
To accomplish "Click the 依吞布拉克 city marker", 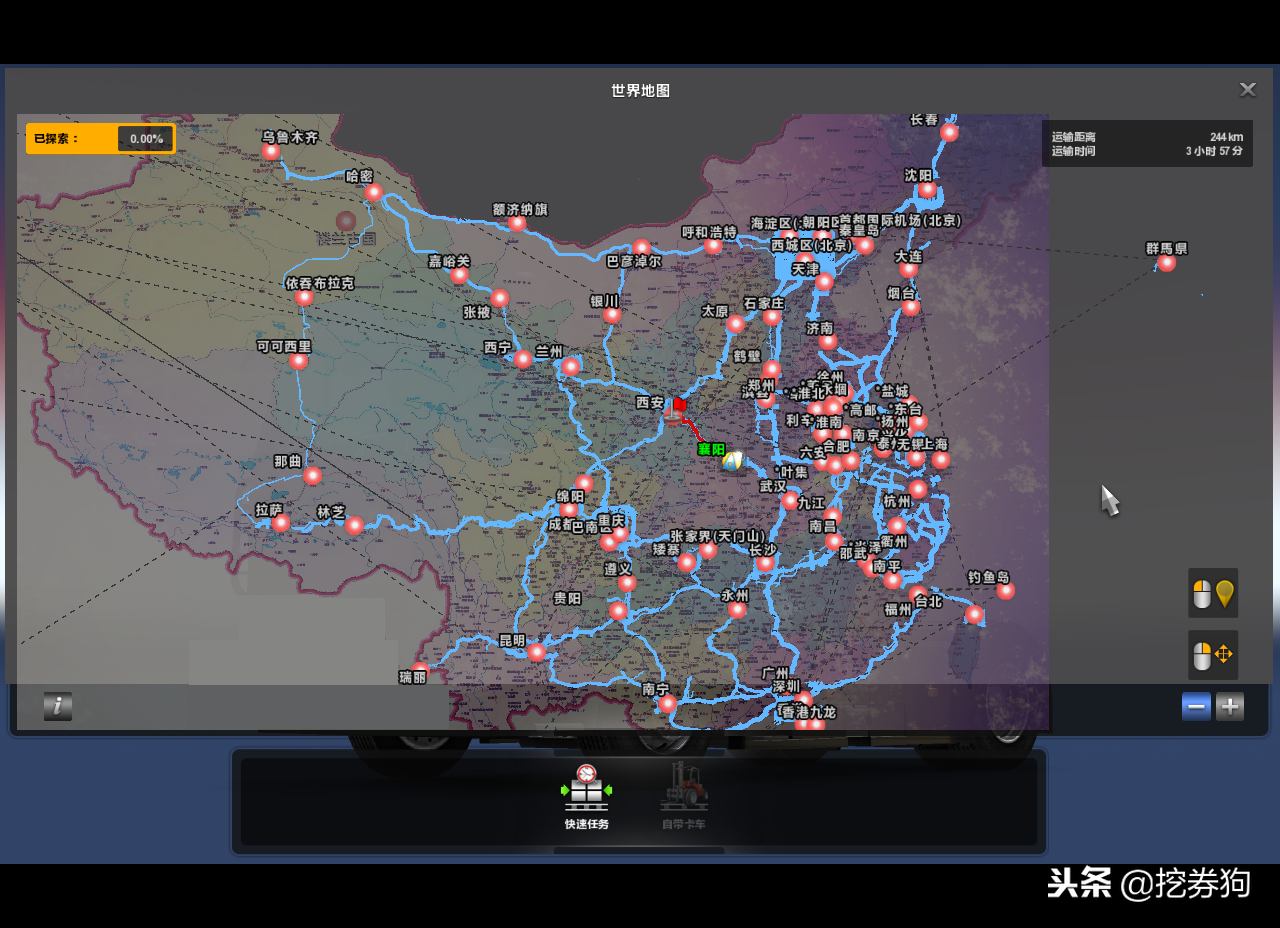I will tap(305, 297).
